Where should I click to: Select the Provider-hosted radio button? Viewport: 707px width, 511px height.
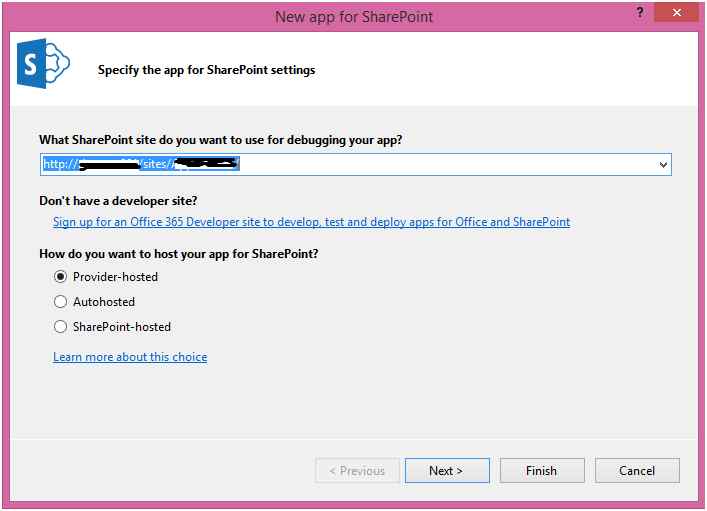(x=60, y=276)
